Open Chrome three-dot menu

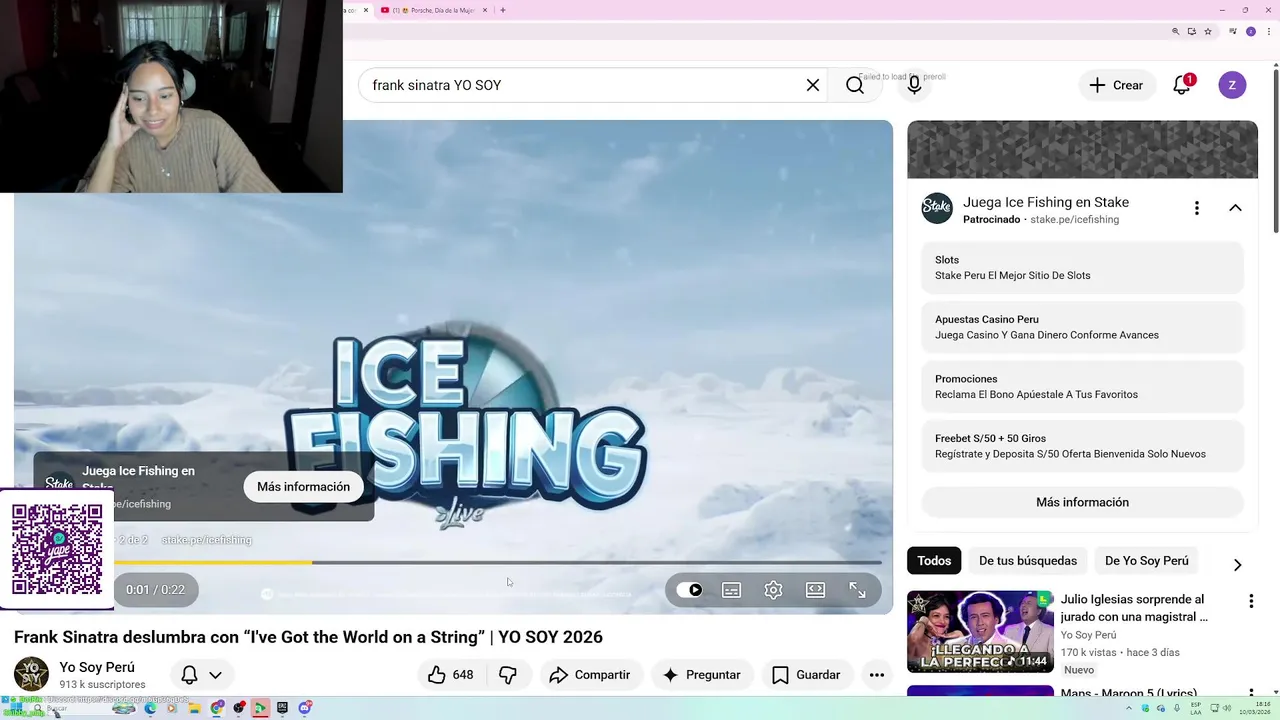(1269, 32)
